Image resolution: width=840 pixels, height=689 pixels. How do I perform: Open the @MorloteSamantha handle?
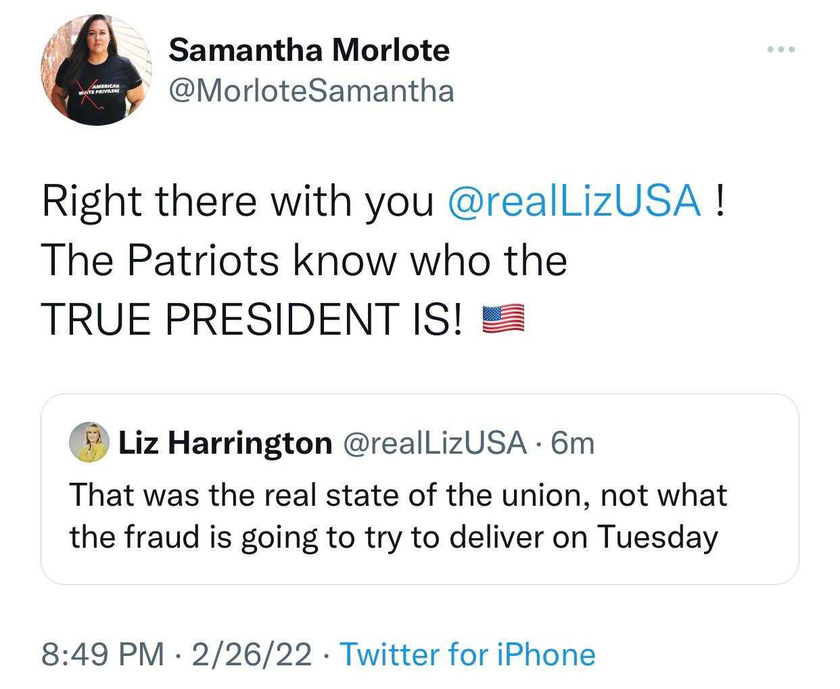pyautogui.click(x=312, y=91)
